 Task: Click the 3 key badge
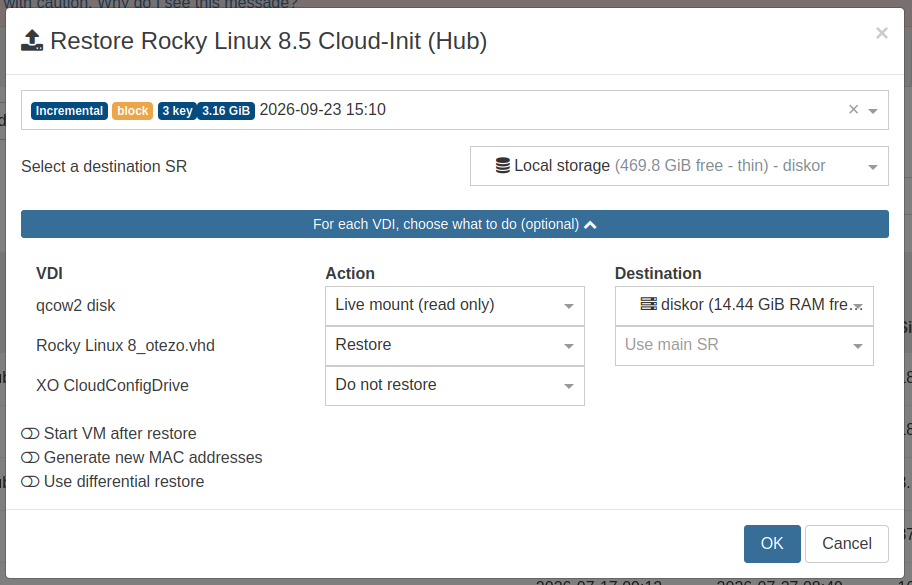177,110
